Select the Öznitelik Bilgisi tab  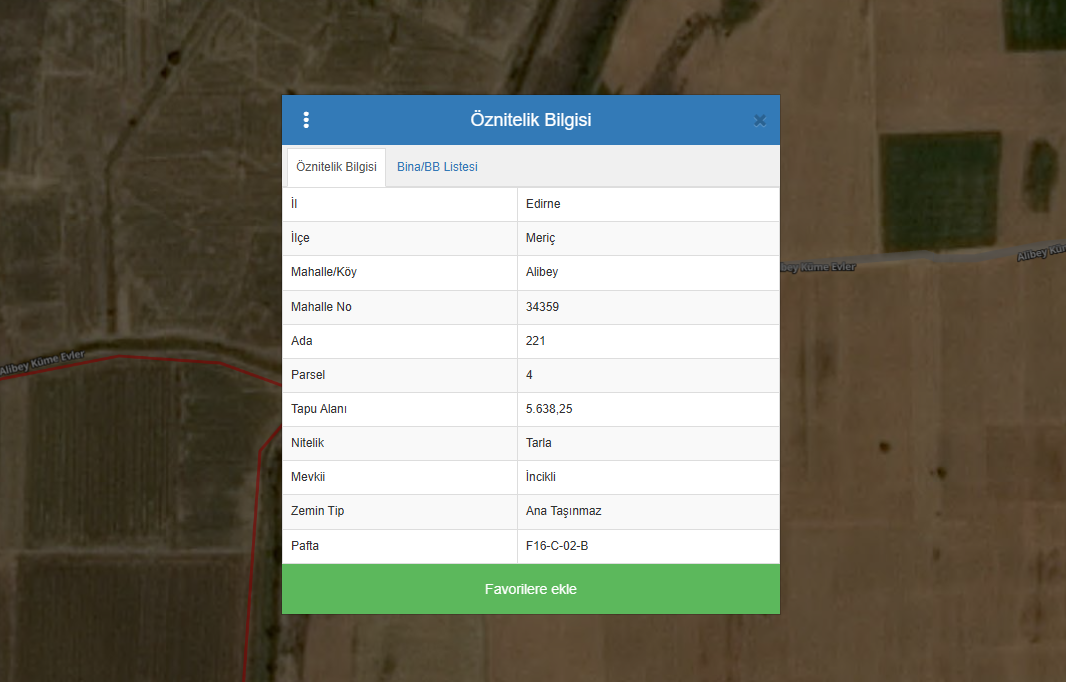(336, 167)
